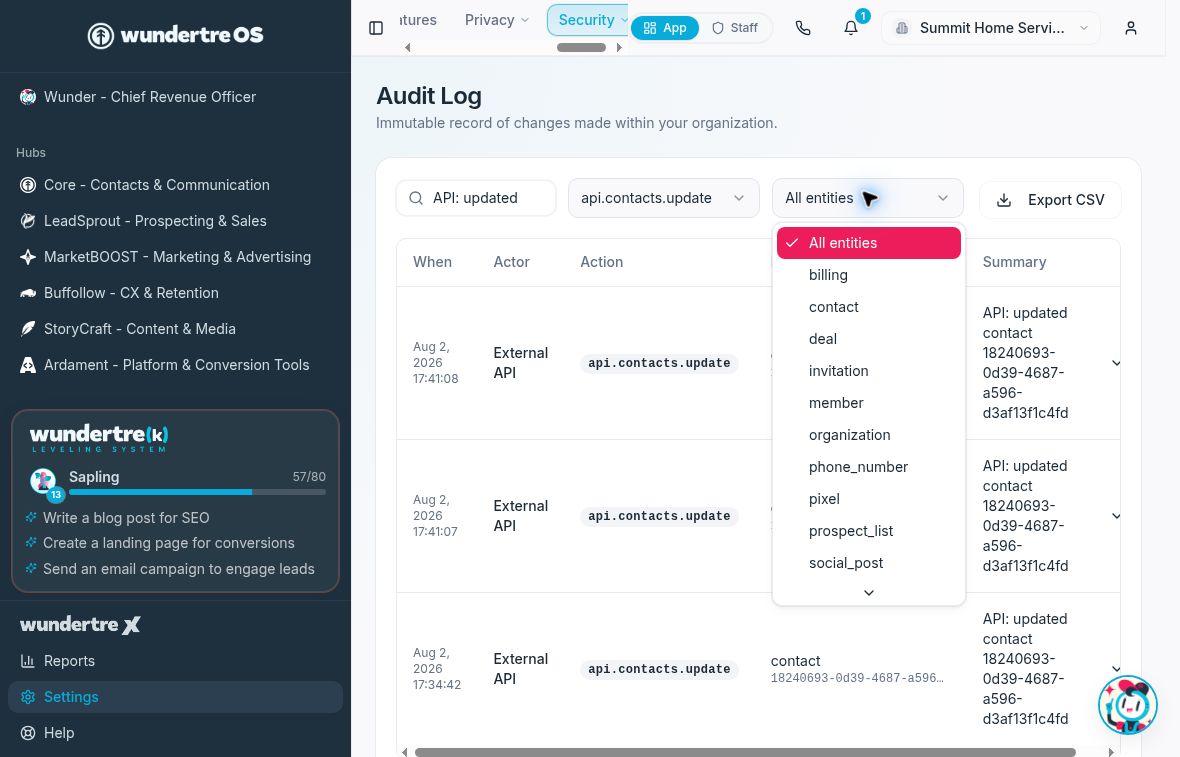Open the Privacy tab dropdown
1180x757 pixels.
click(x=497, y=20)
